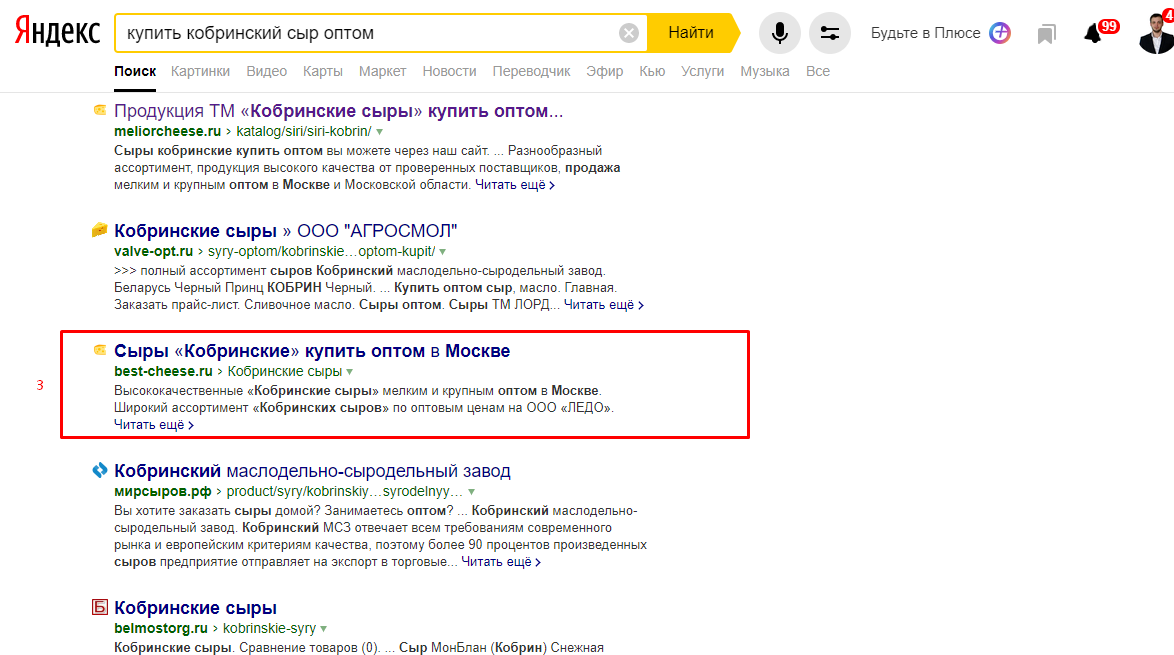
Task: Click cheese favicon of valve-opt.ru result
Action: click(100, 230)
